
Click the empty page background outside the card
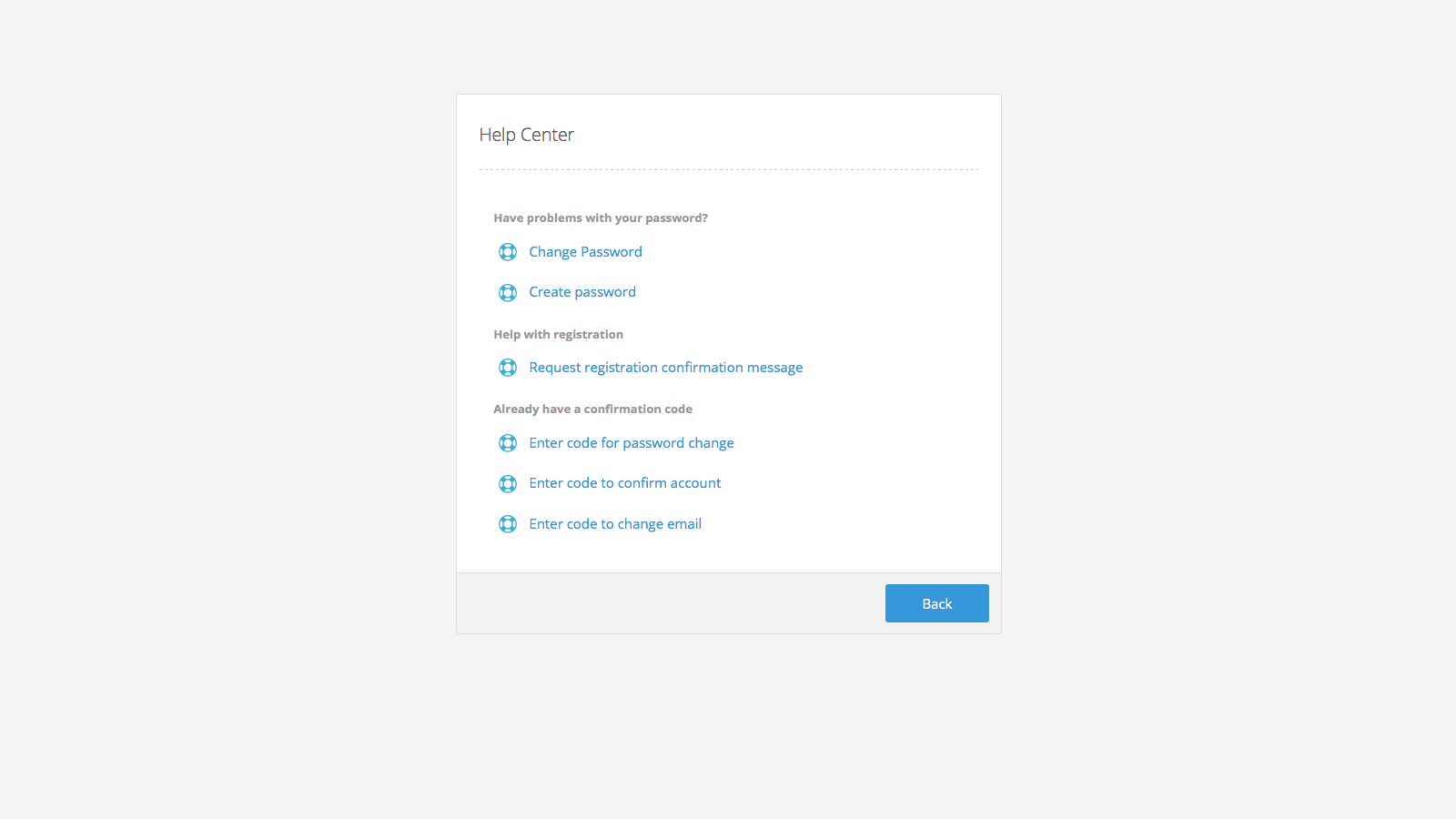coord(227,409)
